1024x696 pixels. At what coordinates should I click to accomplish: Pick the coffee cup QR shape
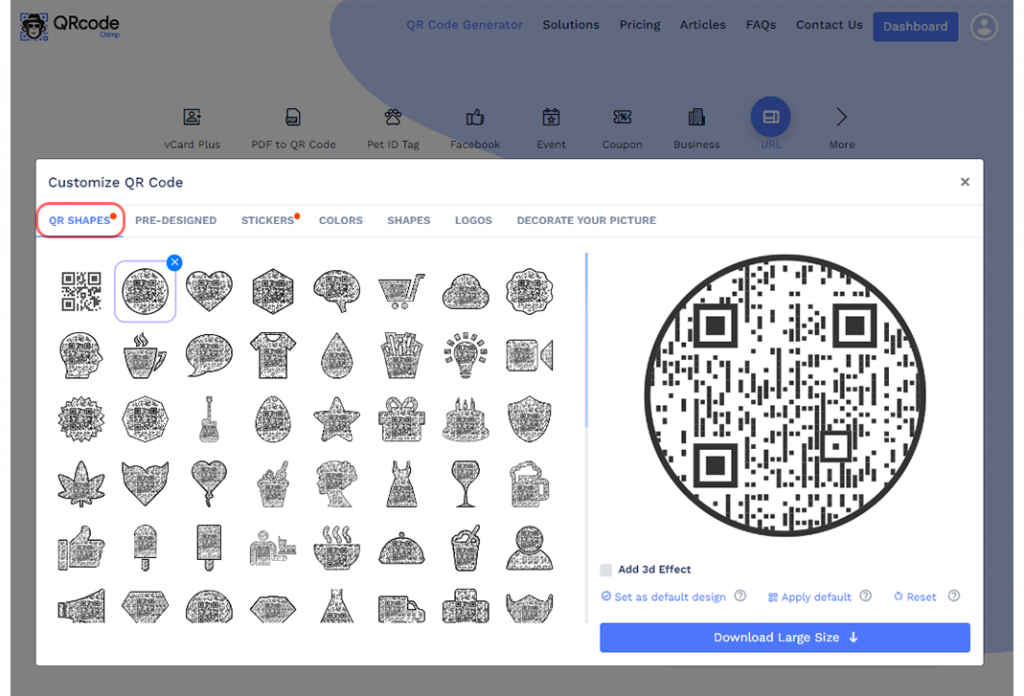coord(145,355)
